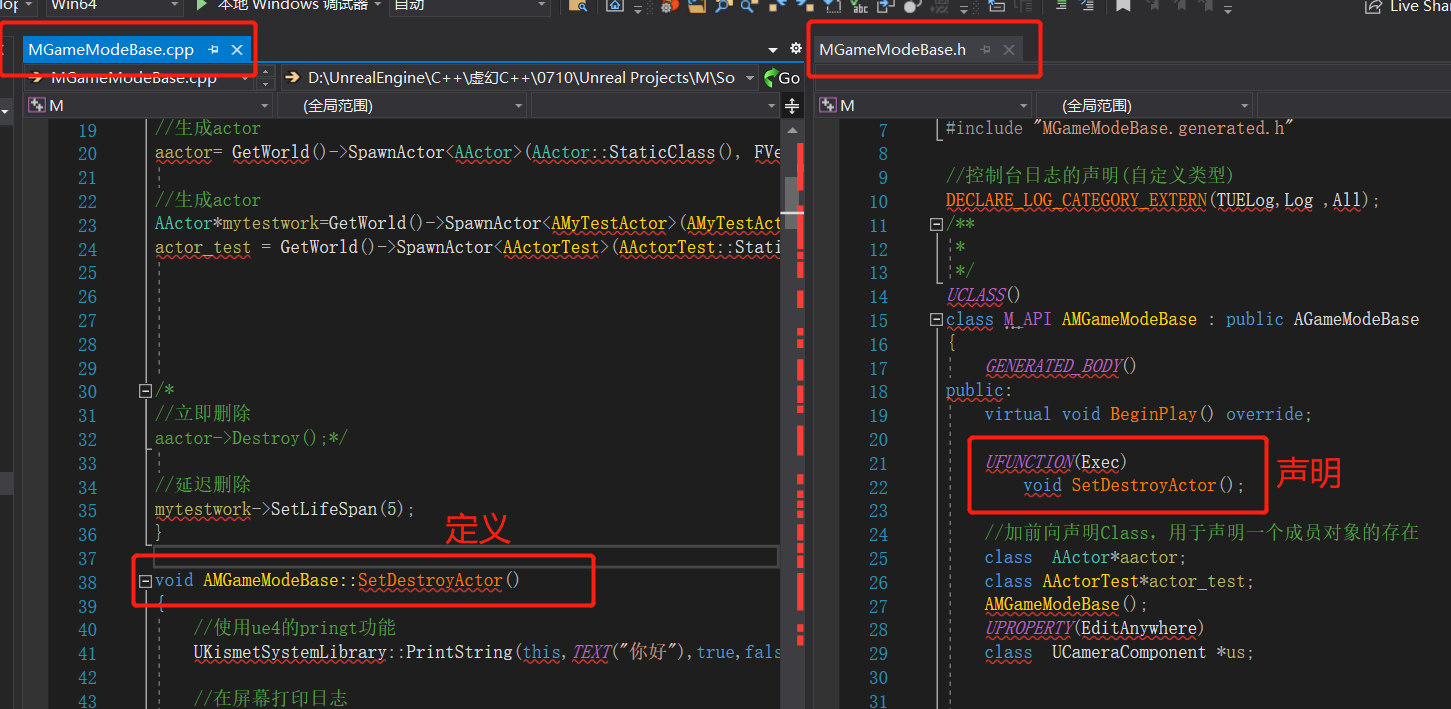Collapse the doc comment at line 11
Image resolution: width=1451 pixels, height=709 pixels.
tap(936, 225)
